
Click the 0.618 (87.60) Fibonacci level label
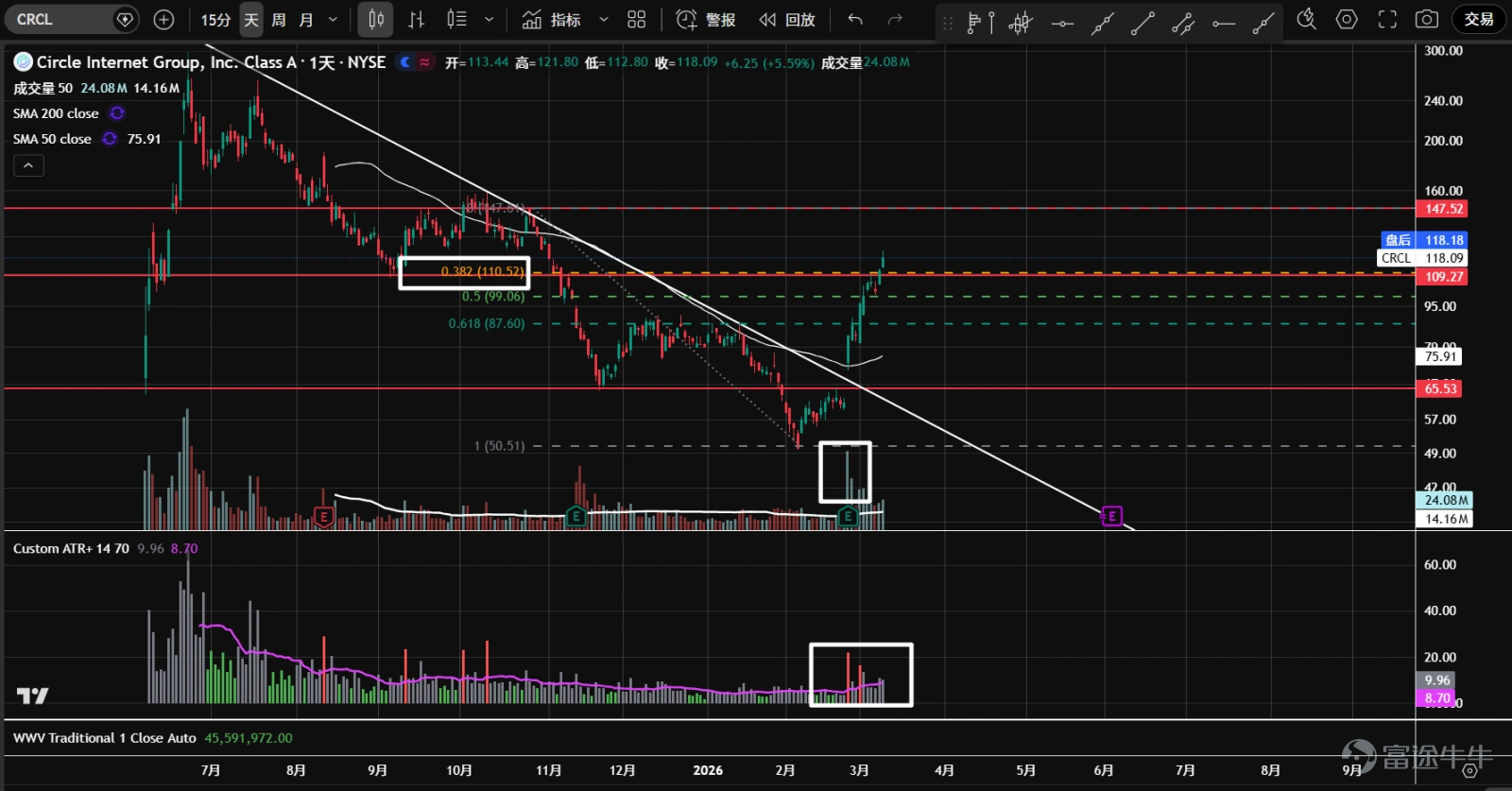[x=487, y=323]
